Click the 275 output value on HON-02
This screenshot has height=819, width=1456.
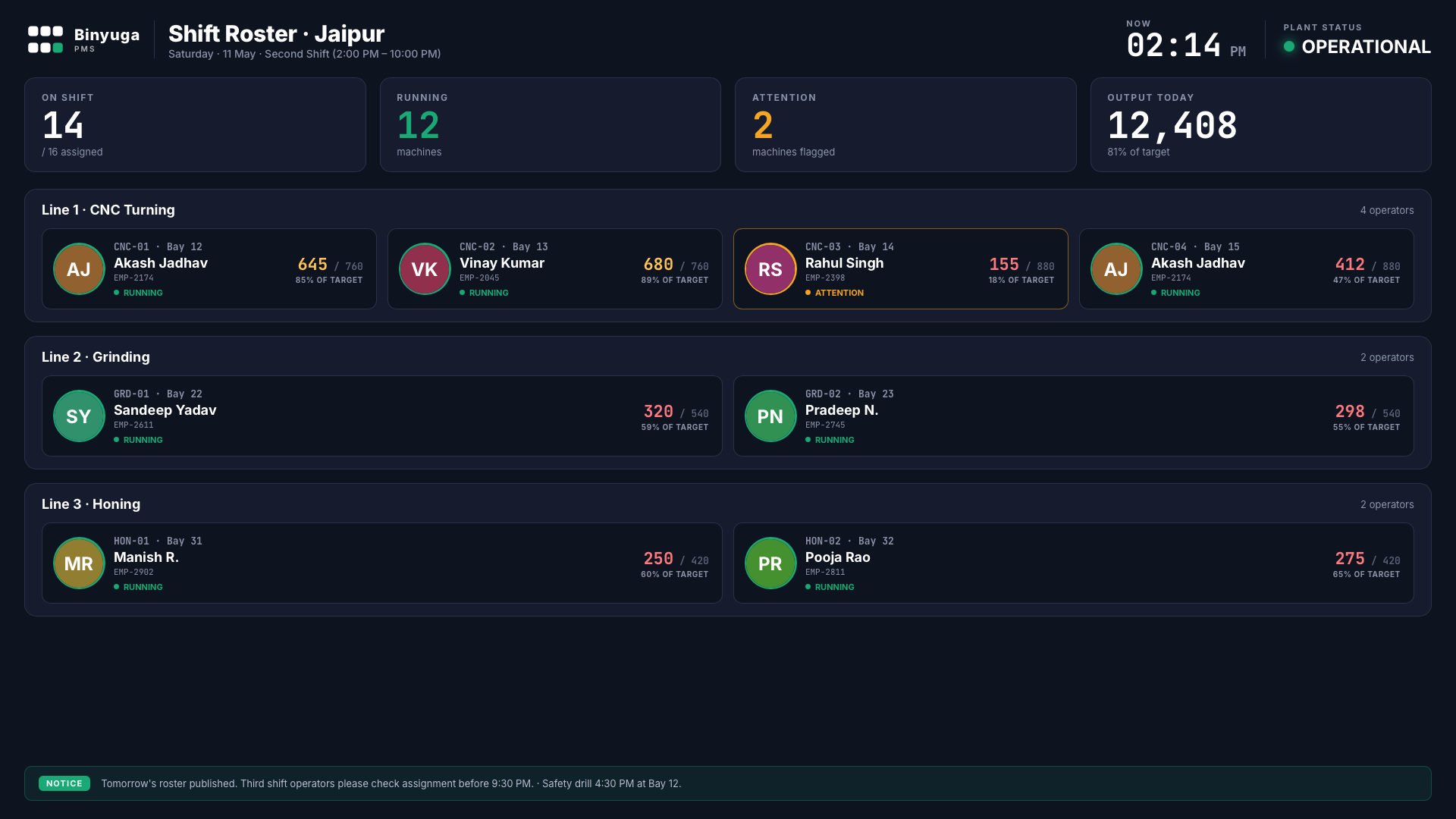[x=1350, y=558]
